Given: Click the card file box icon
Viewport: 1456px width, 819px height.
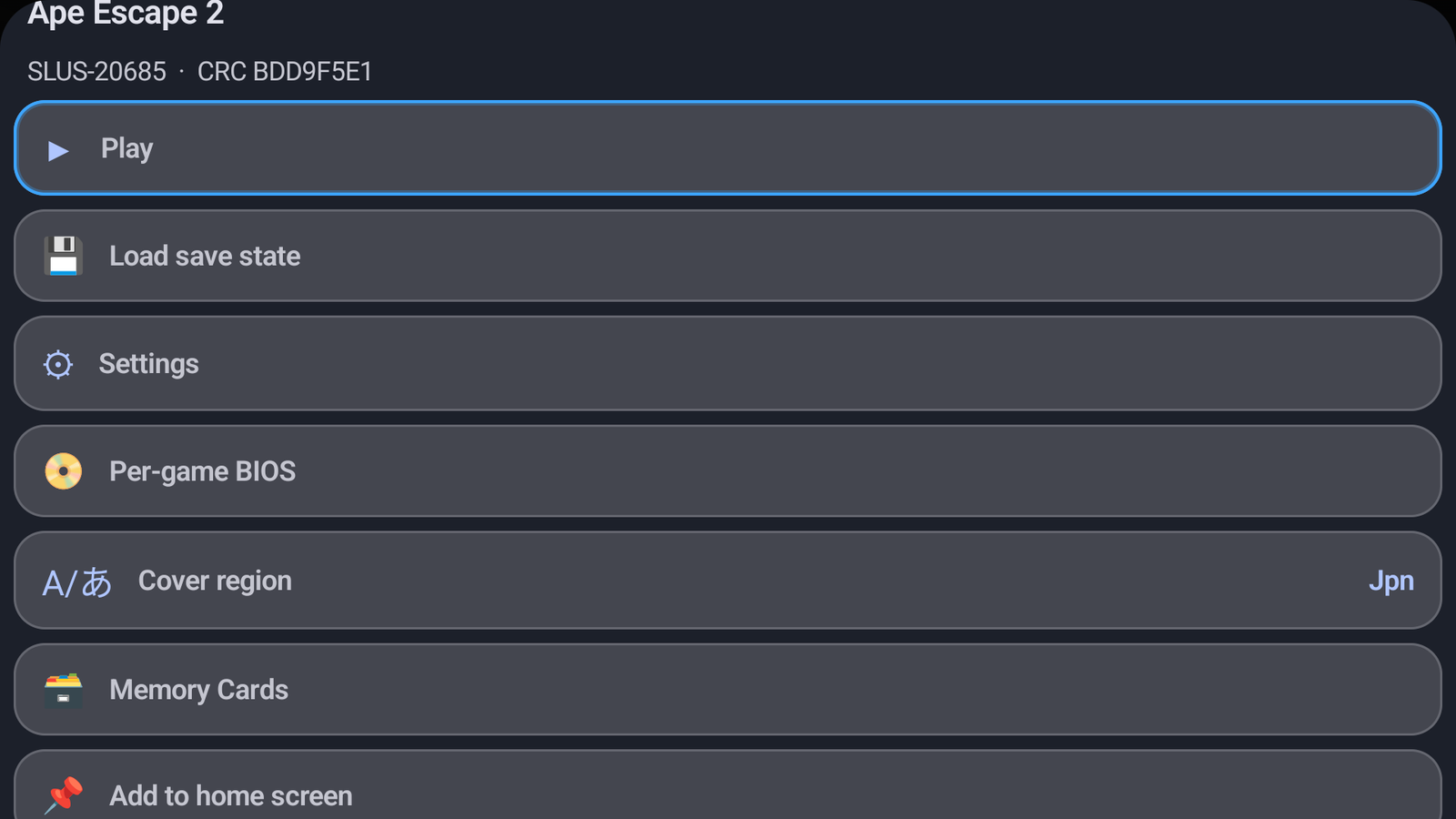Looking at the screenshot, I should pos(63,690).
